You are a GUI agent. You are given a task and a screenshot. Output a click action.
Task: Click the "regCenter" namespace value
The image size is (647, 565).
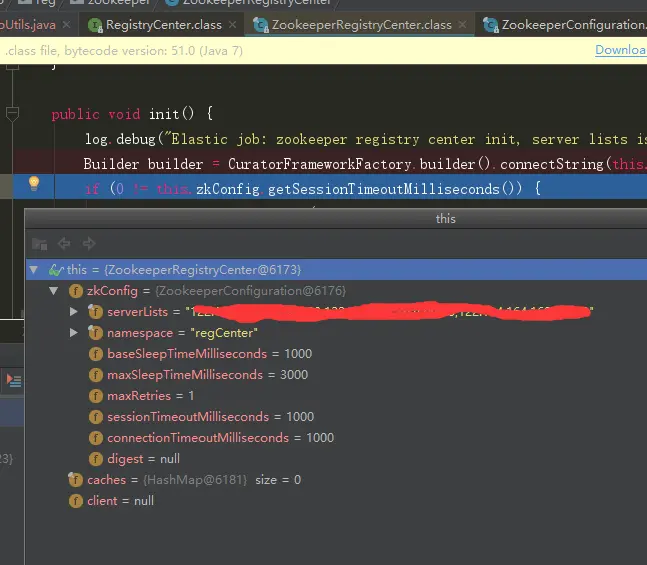[224, 333]
